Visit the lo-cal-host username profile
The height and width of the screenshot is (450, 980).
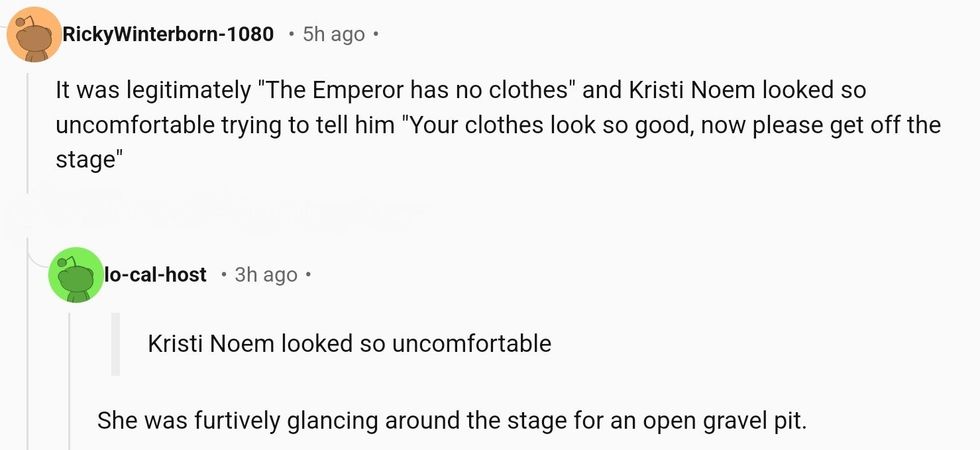pos(156,274)
